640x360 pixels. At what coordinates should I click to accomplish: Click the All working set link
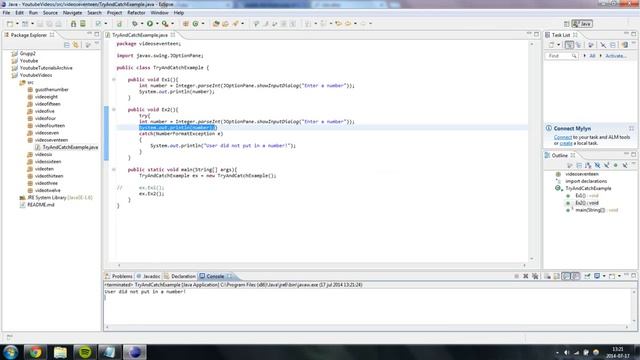592,56
